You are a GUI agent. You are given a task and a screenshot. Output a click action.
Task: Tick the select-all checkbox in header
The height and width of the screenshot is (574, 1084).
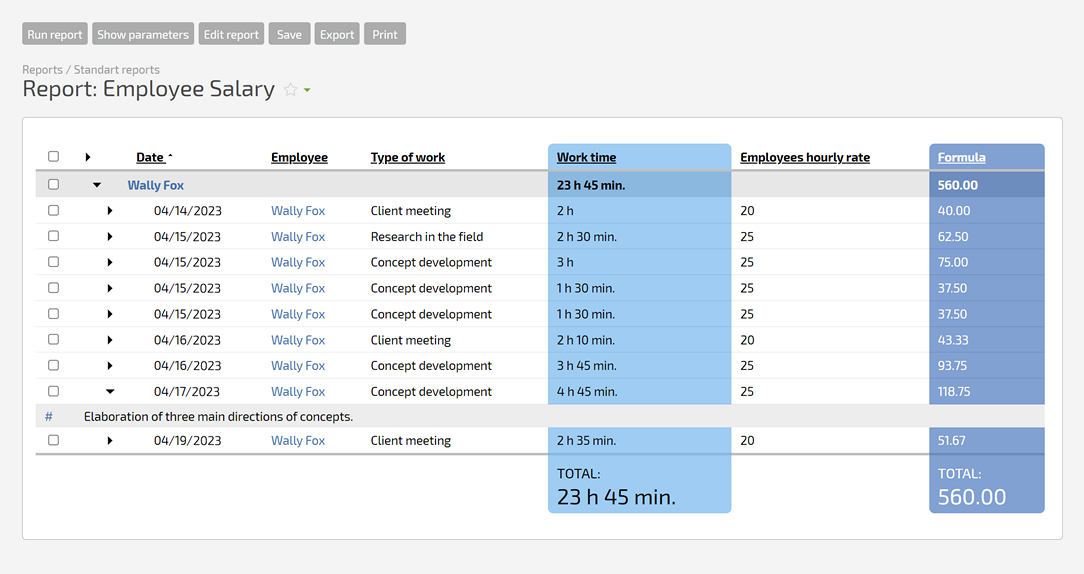click(54, 157)
